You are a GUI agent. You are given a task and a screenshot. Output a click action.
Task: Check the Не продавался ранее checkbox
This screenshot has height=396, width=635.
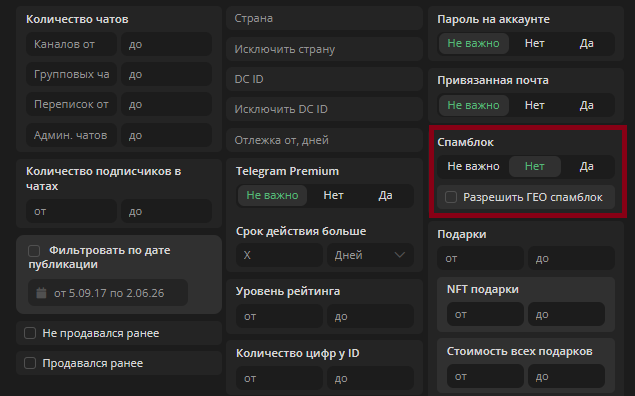coord(30,333)
